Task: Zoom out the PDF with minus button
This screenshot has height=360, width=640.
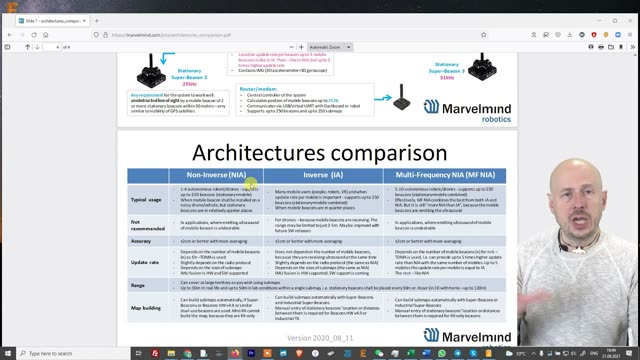Action: click(291, 47)
